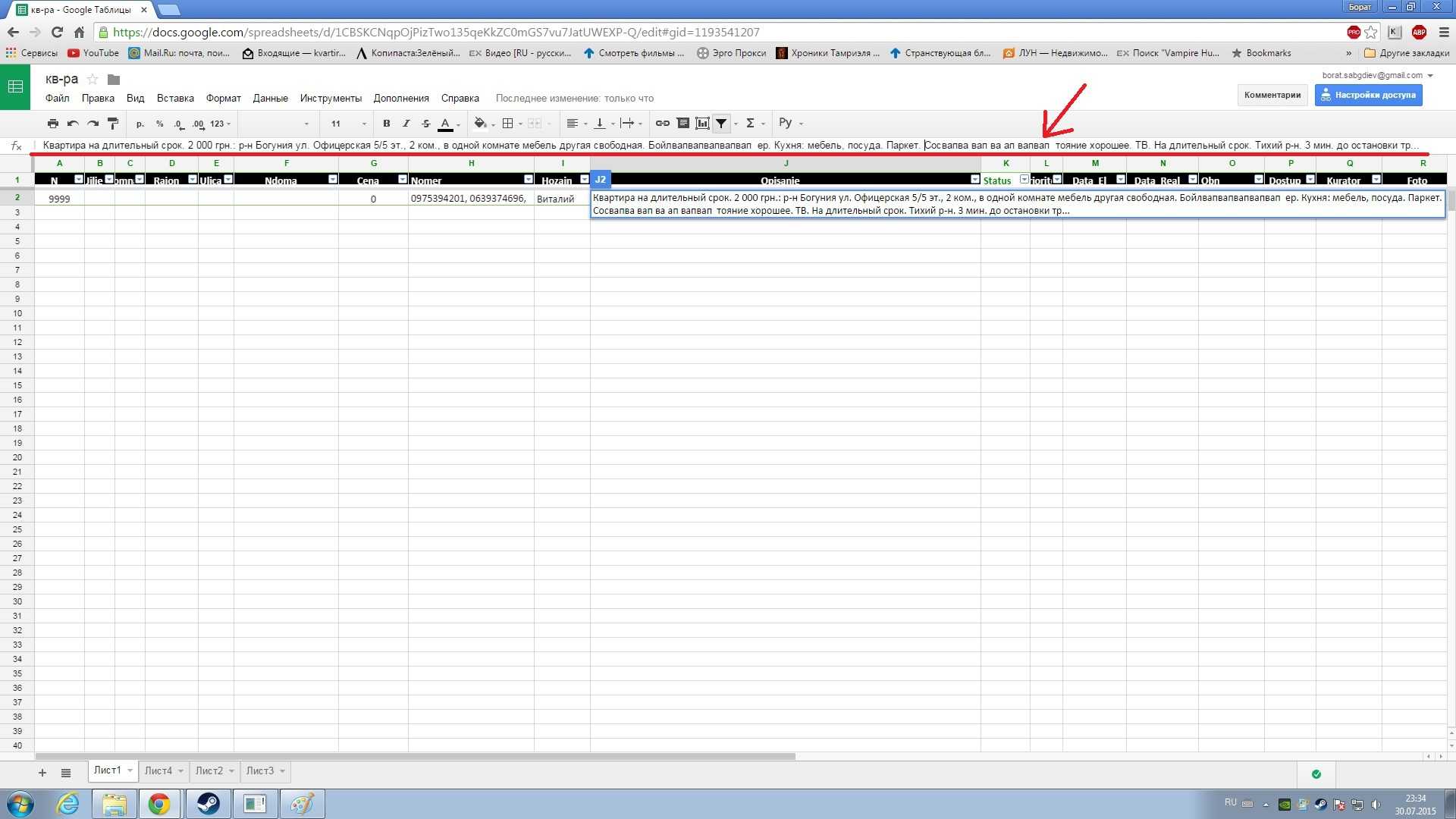Viewport: 1456px width, 819px height.
Task: Toggle filter on column Status header
Action: point(1023,180)
